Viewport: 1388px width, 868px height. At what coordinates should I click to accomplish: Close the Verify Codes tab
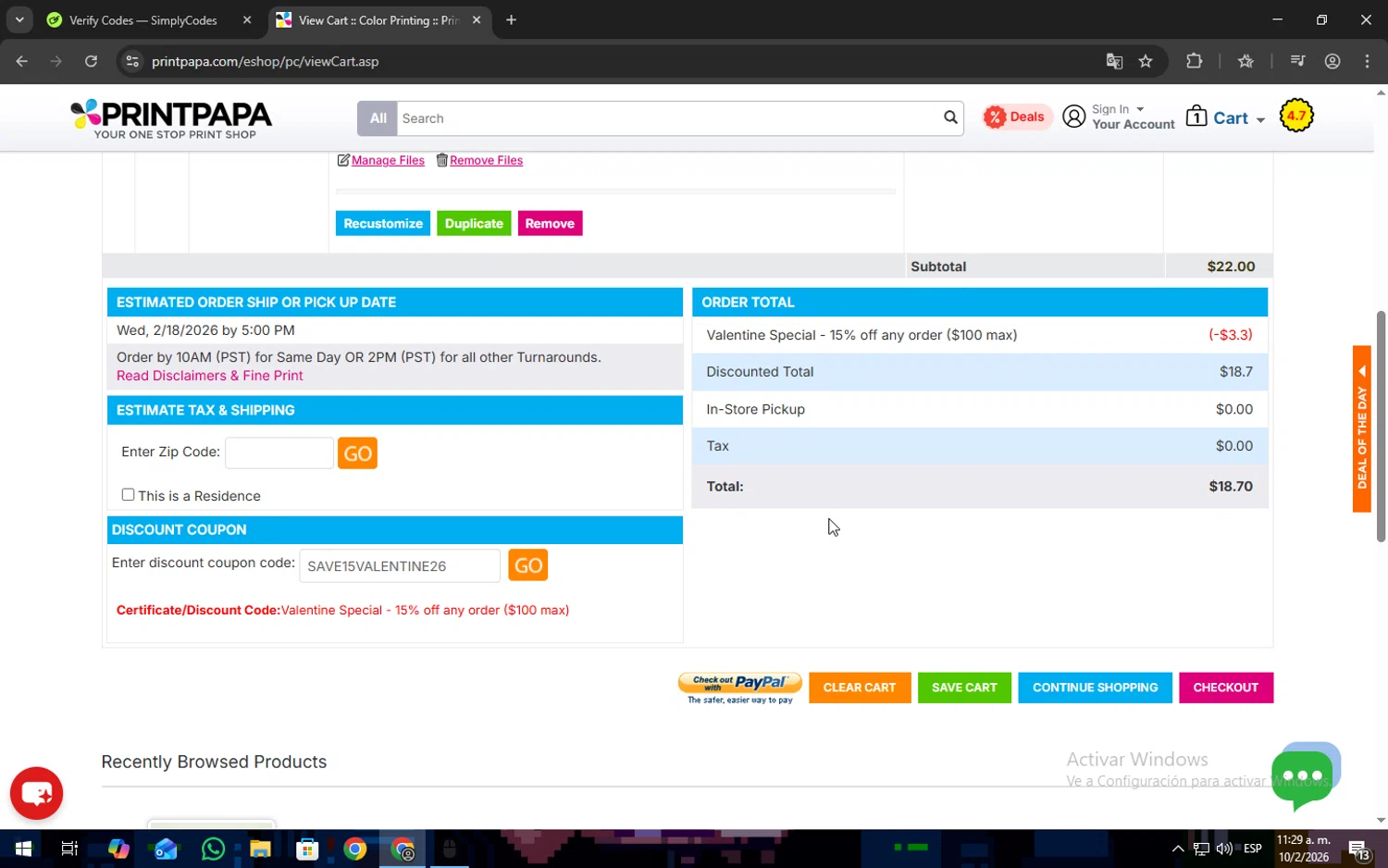pyautogui.click(x=247, y=19)
